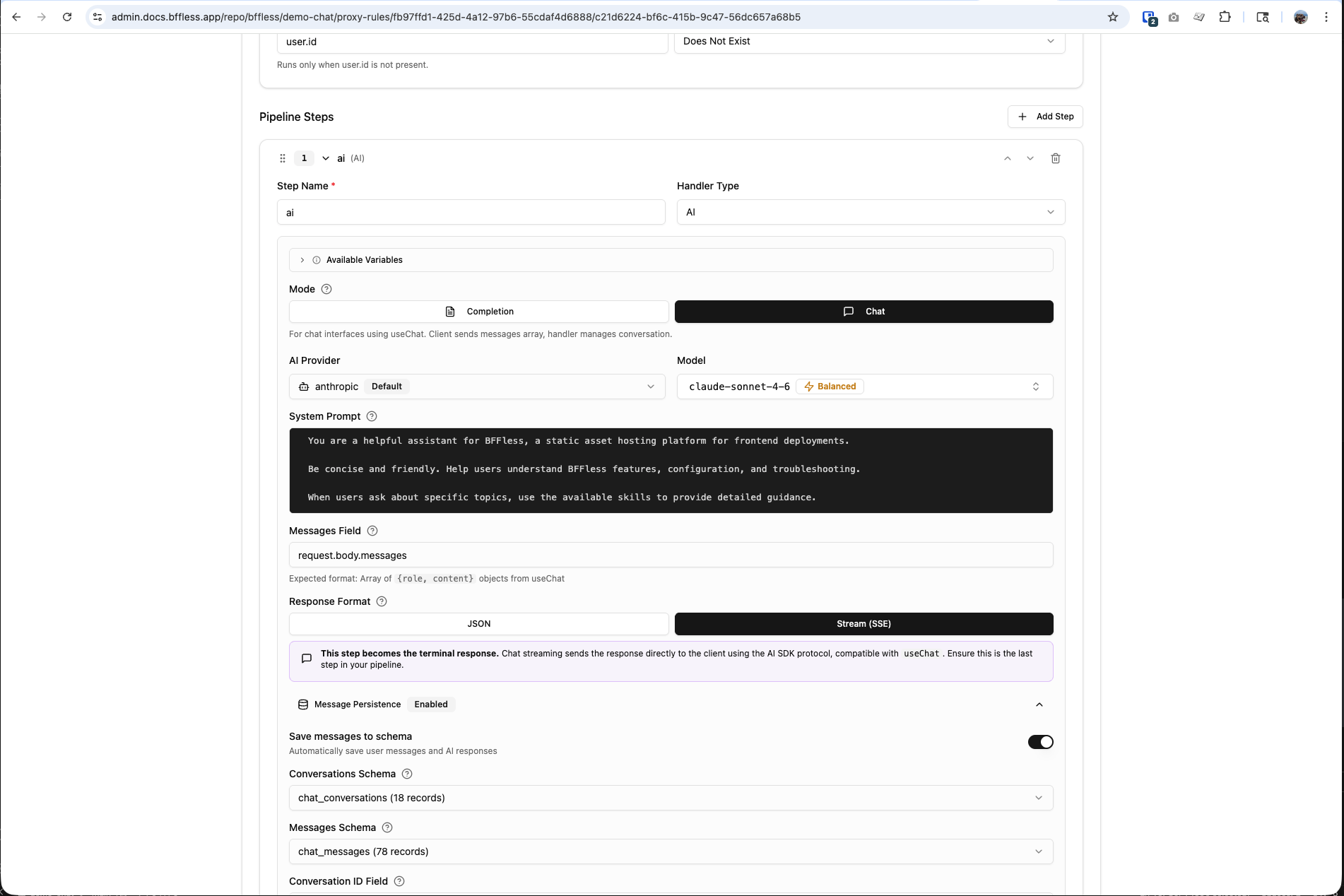Image resolution: width=1344 pixels, height=896 pixels.
Task: Open the Handler Type dropdown
Action: click(870, 212)
